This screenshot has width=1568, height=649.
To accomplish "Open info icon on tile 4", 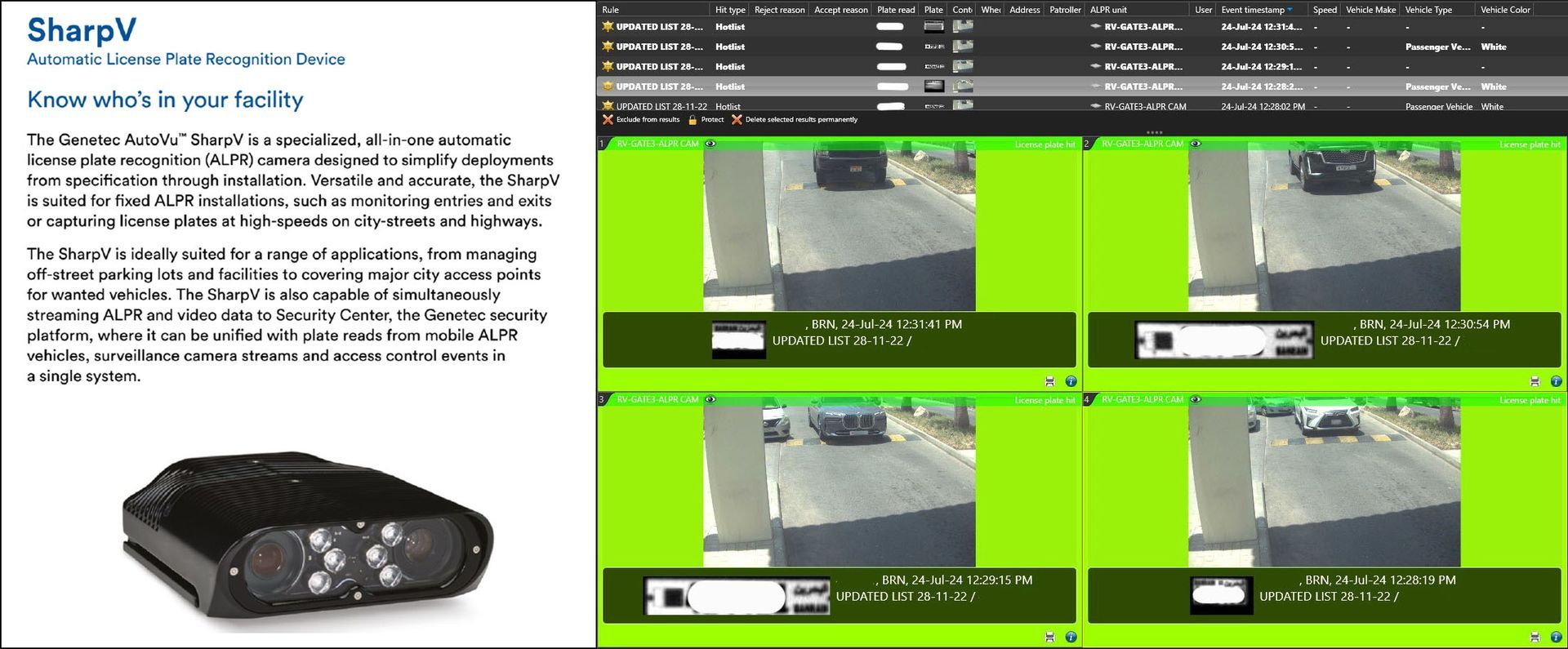I will click(x=1556, y=637).
